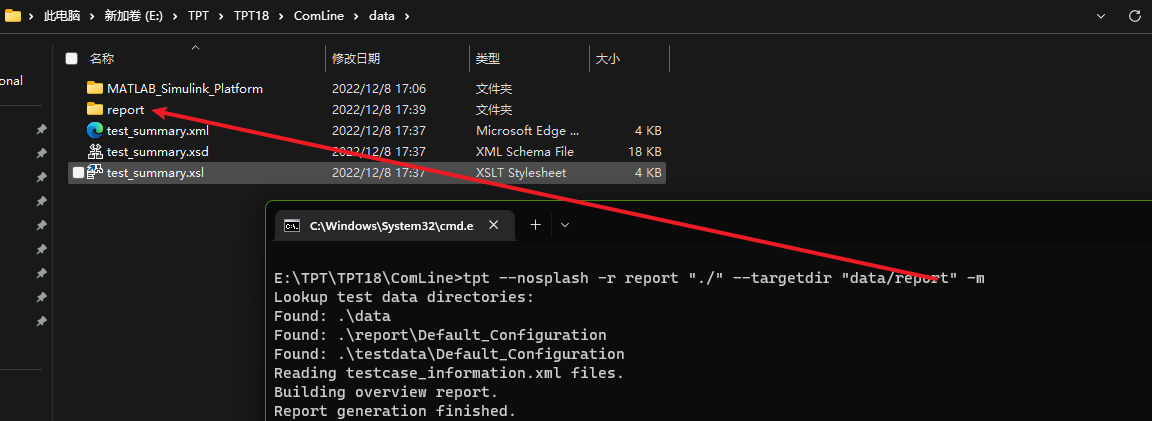This screenshot has width=1152, height=421.
Task: Select the C:\Windows\System32\cmd.exe terminal tab
Action: [x=395, y=225]
